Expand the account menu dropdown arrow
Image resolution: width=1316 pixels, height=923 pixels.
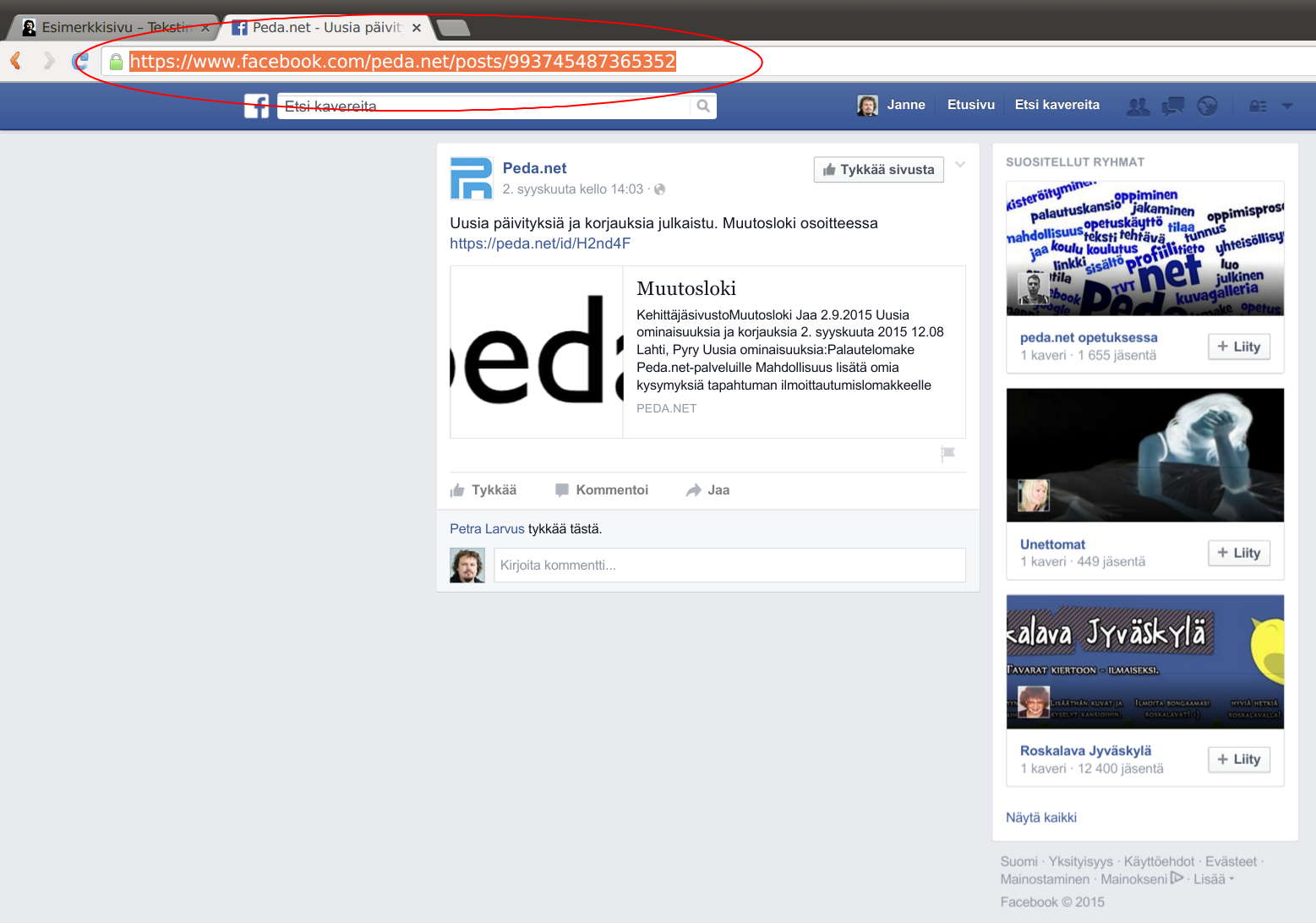coord(1287,106)
